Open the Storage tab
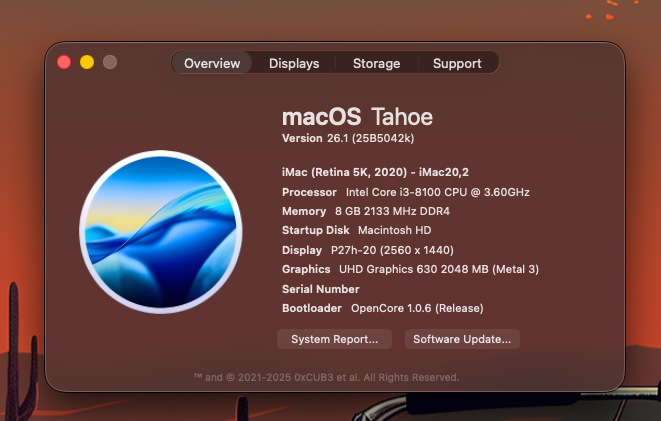 point(376,63)
